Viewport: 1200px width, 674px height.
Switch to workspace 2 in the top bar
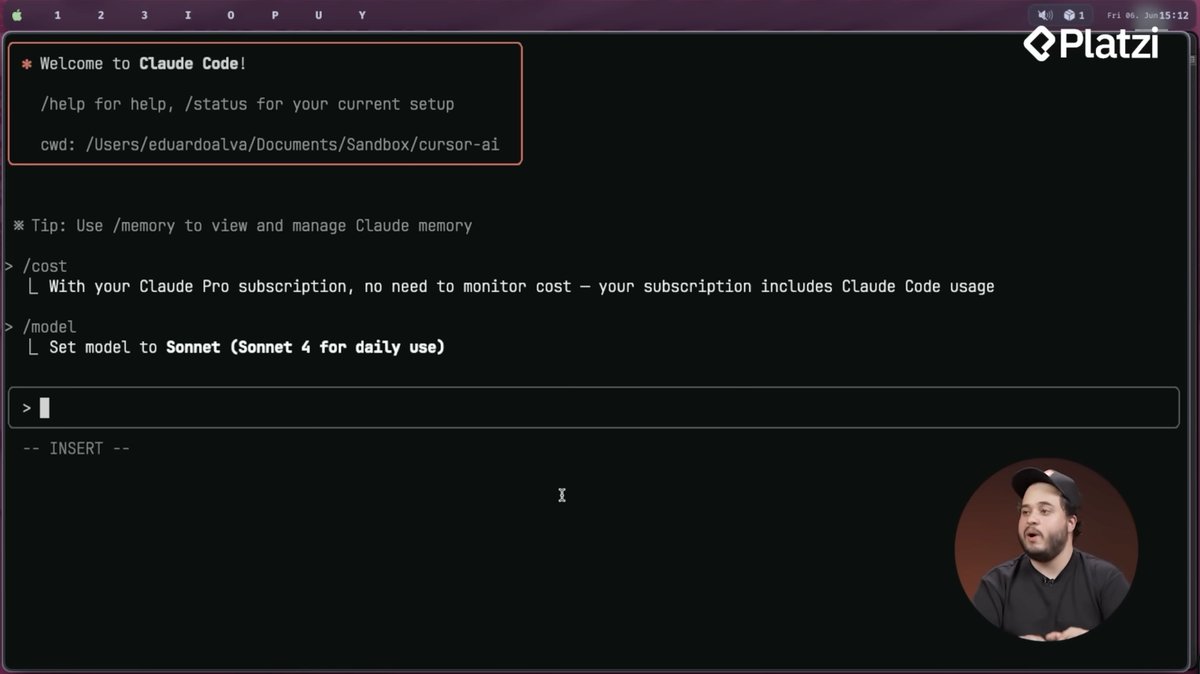101,15
